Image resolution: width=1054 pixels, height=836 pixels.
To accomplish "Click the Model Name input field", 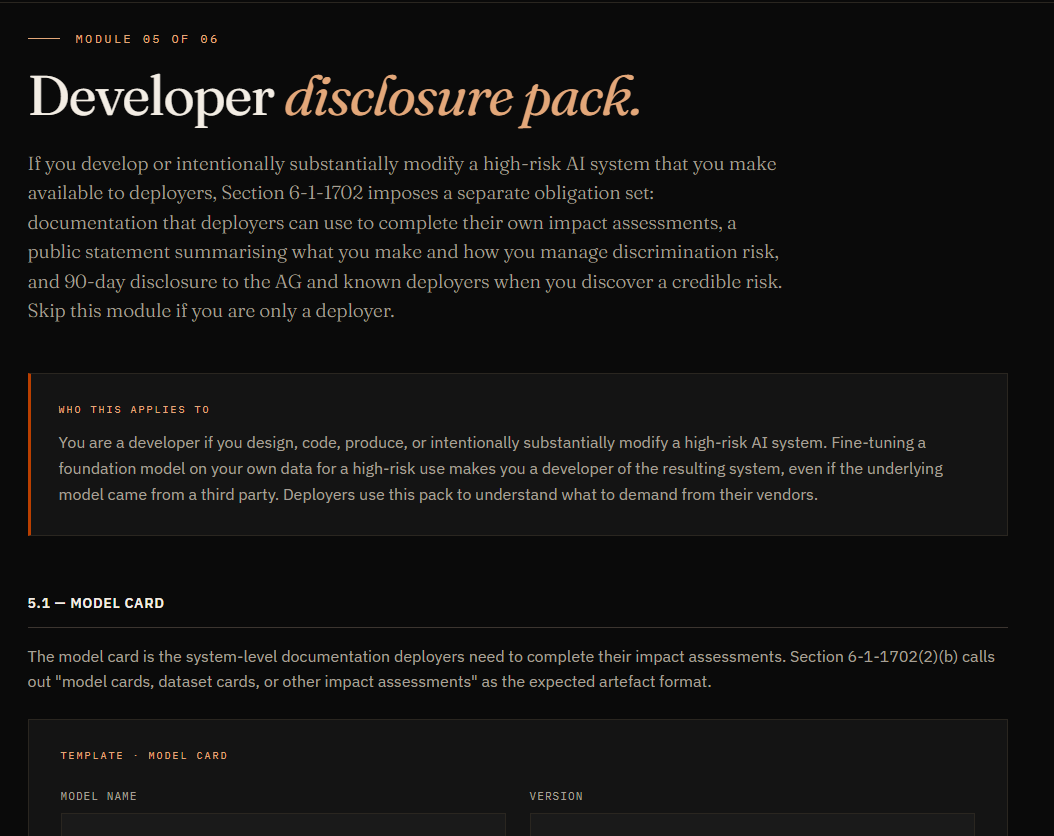I will click(x=283, y=825).
